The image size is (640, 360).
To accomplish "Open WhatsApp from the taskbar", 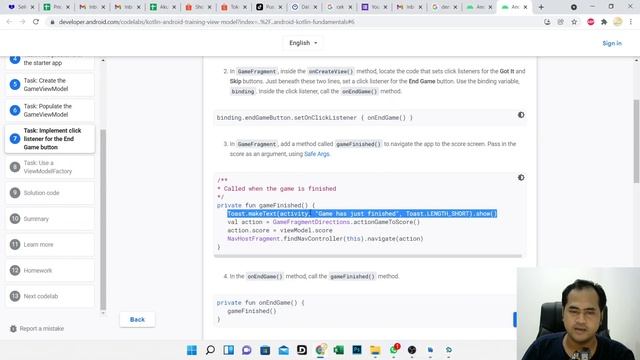I will point(393,350).
